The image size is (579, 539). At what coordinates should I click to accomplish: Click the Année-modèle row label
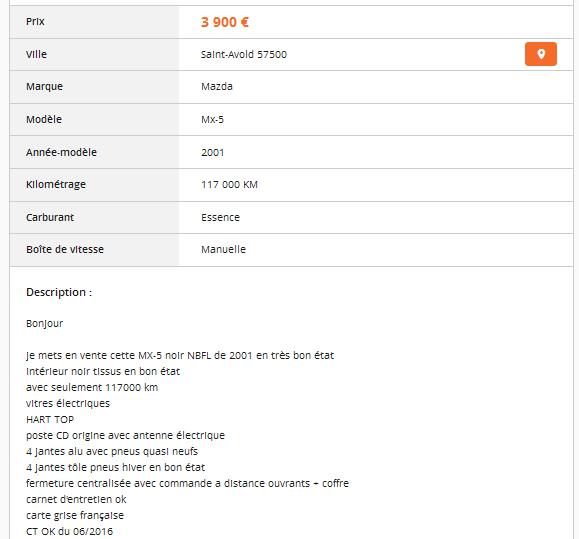pyautogui.click(x=61, y=152)
